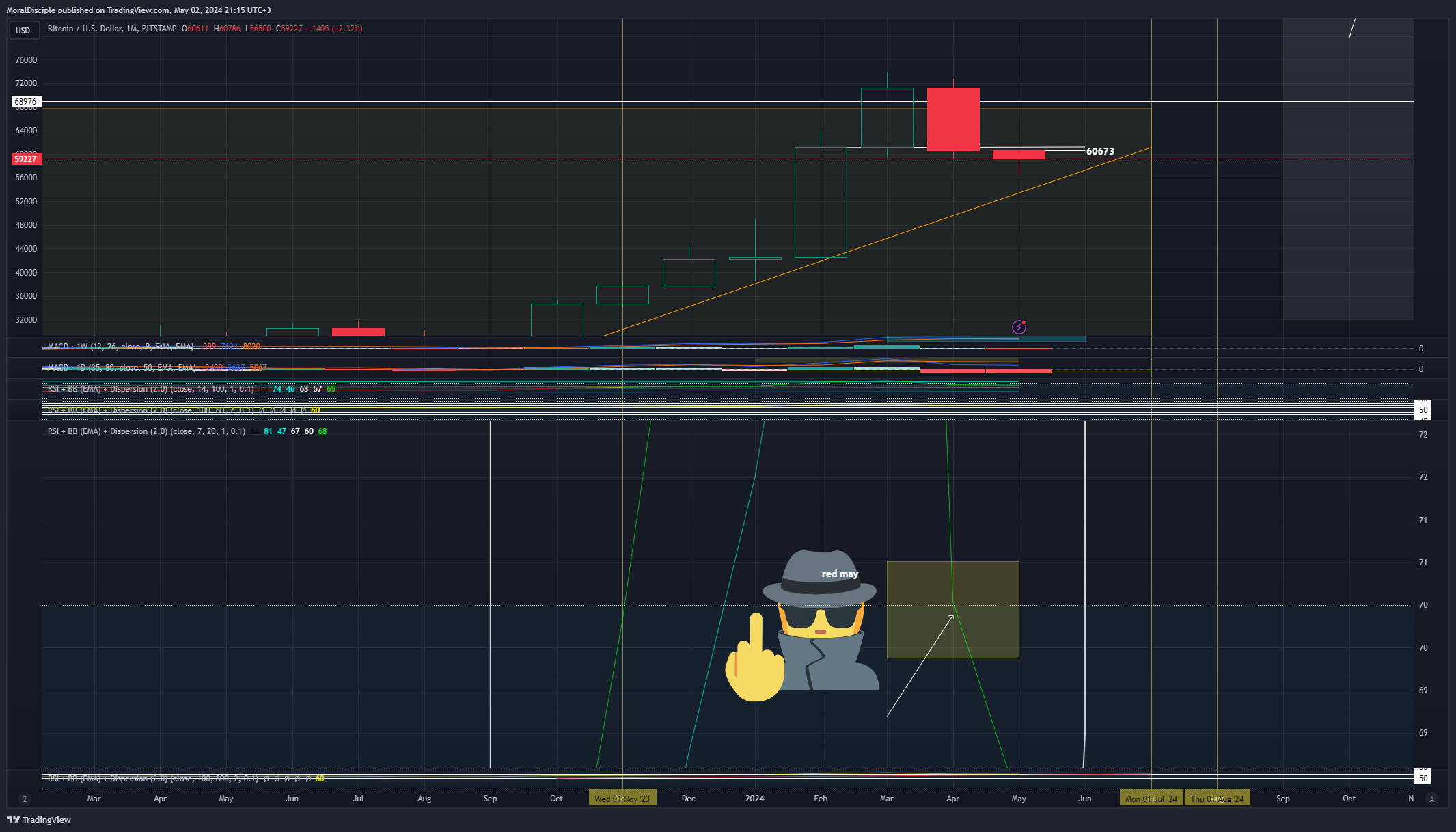
Task: Click the large red April candle body
Action: click(x=953, y=119)
